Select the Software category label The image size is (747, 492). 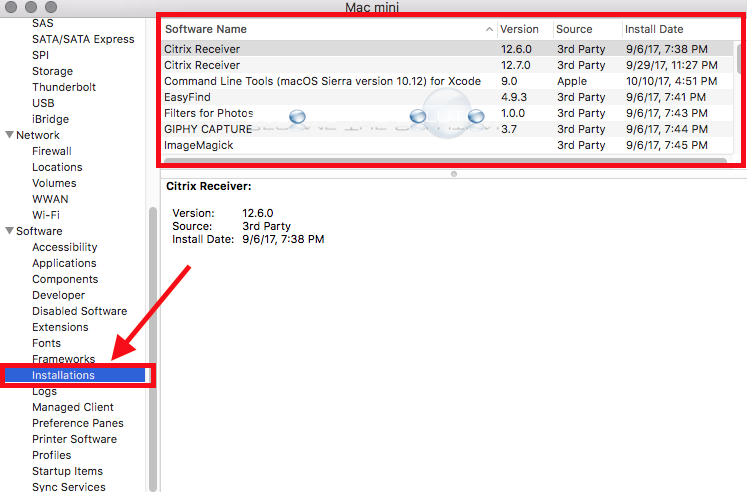point(39,231)
